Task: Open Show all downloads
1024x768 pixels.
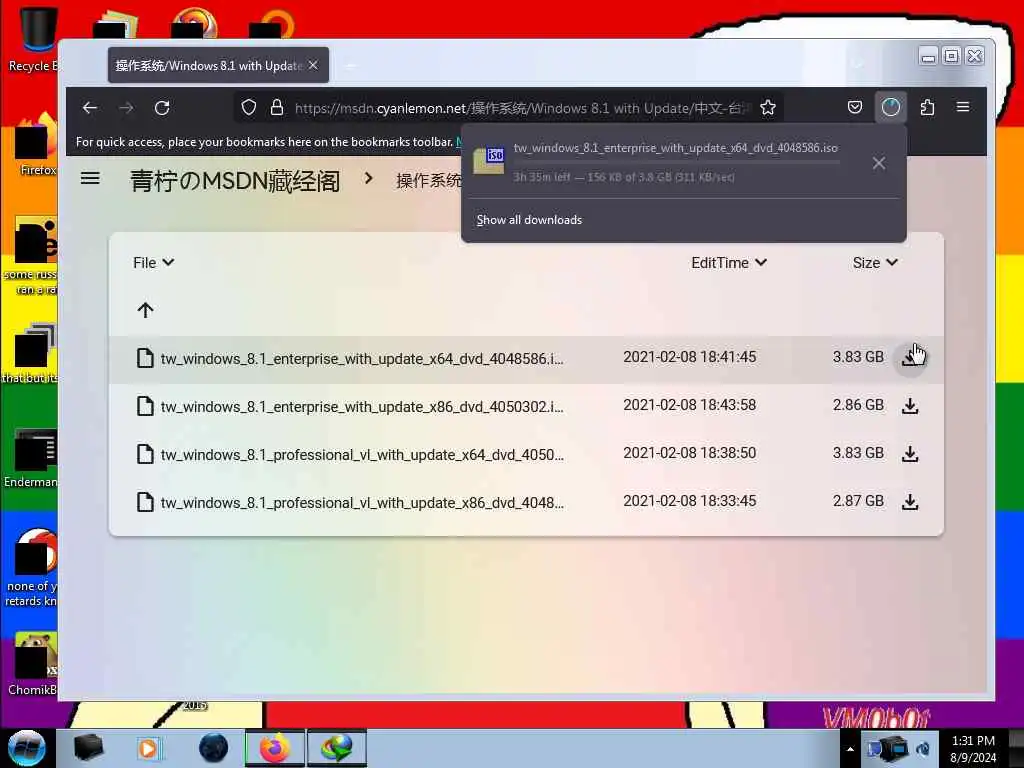Action: 529,220
